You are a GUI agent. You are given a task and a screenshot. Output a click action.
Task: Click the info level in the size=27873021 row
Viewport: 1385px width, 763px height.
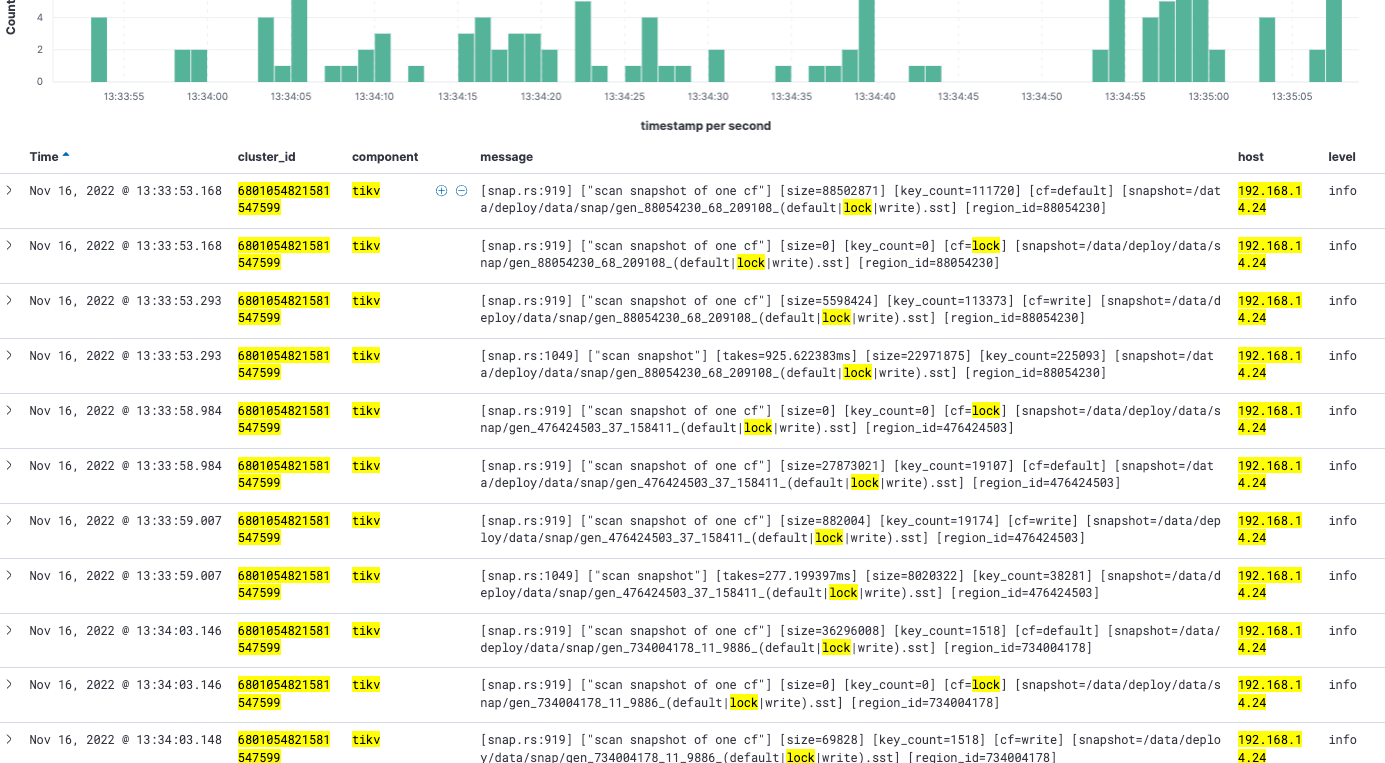1342,465
